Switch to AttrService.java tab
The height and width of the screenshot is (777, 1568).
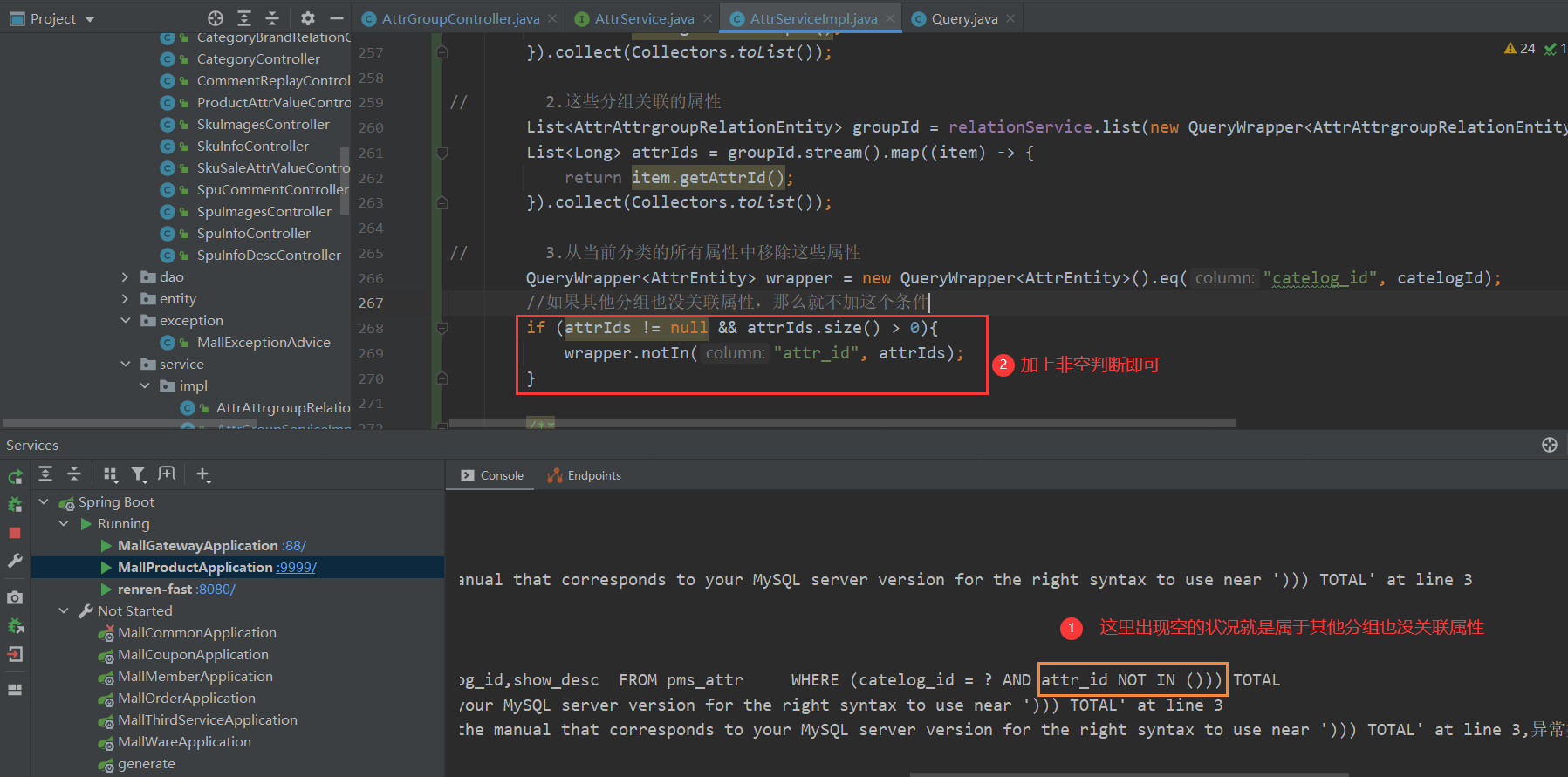[x=644, y=18]
